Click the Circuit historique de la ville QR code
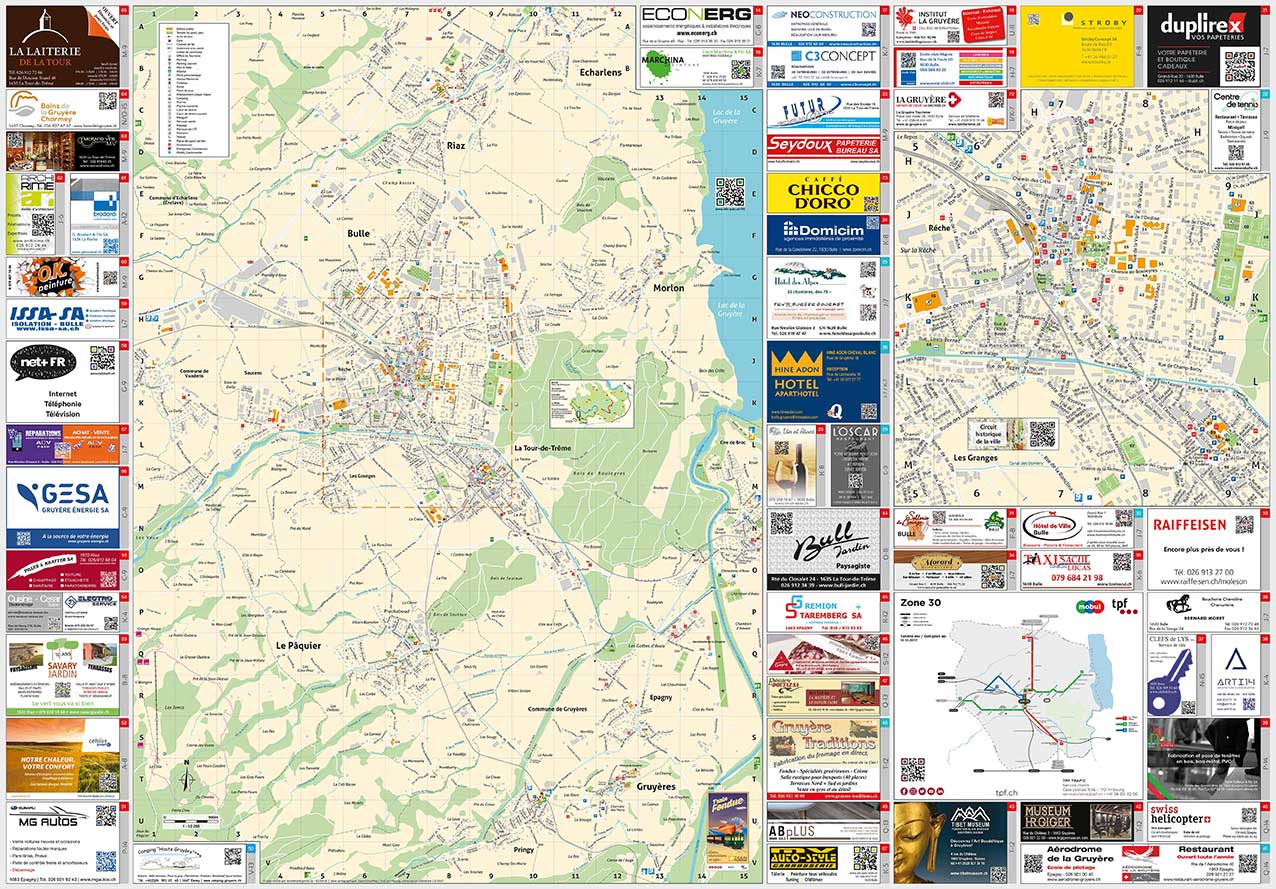 (1042, 433)
